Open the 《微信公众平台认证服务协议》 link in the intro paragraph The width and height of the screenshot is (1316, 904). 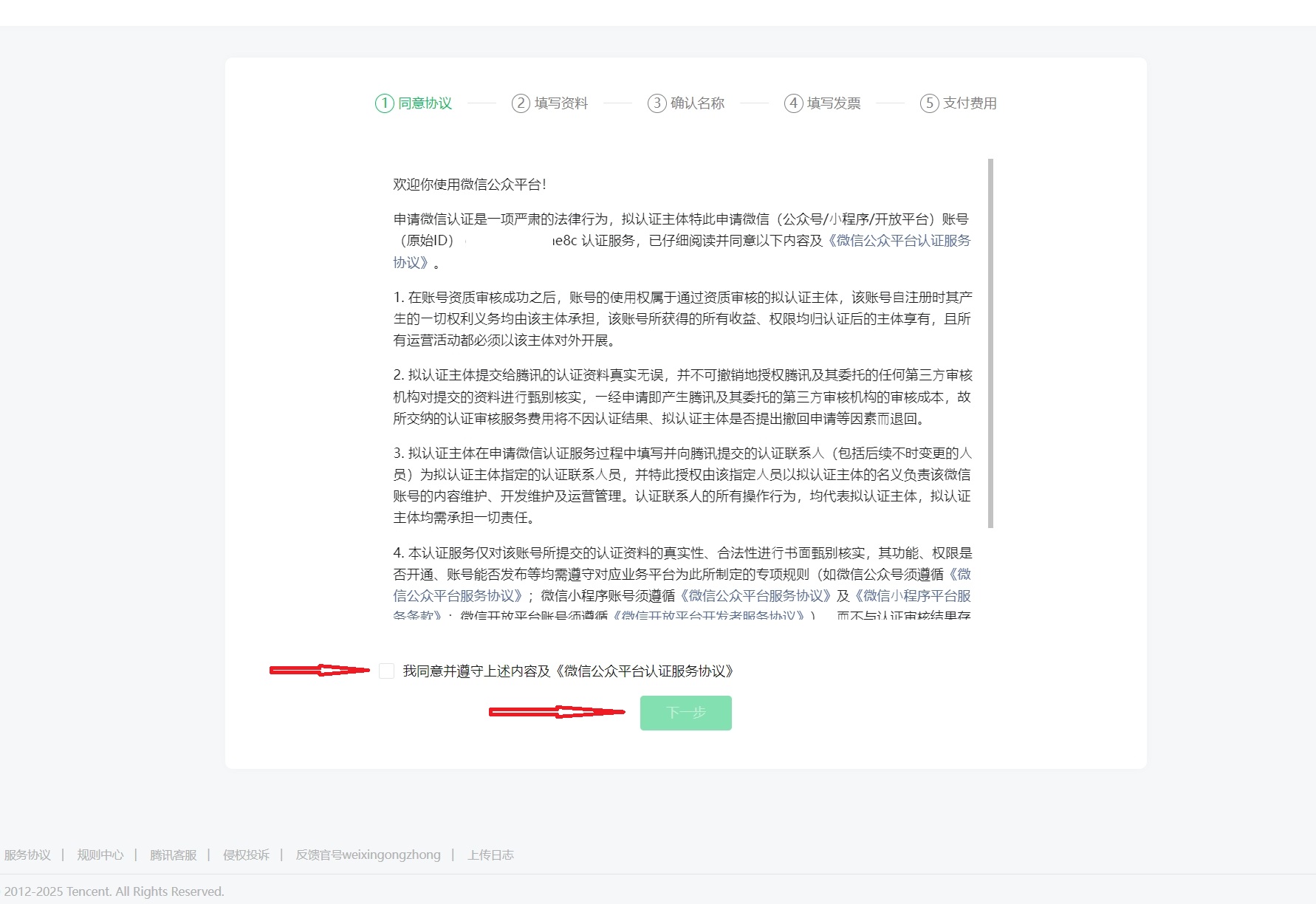coord(899,241)
